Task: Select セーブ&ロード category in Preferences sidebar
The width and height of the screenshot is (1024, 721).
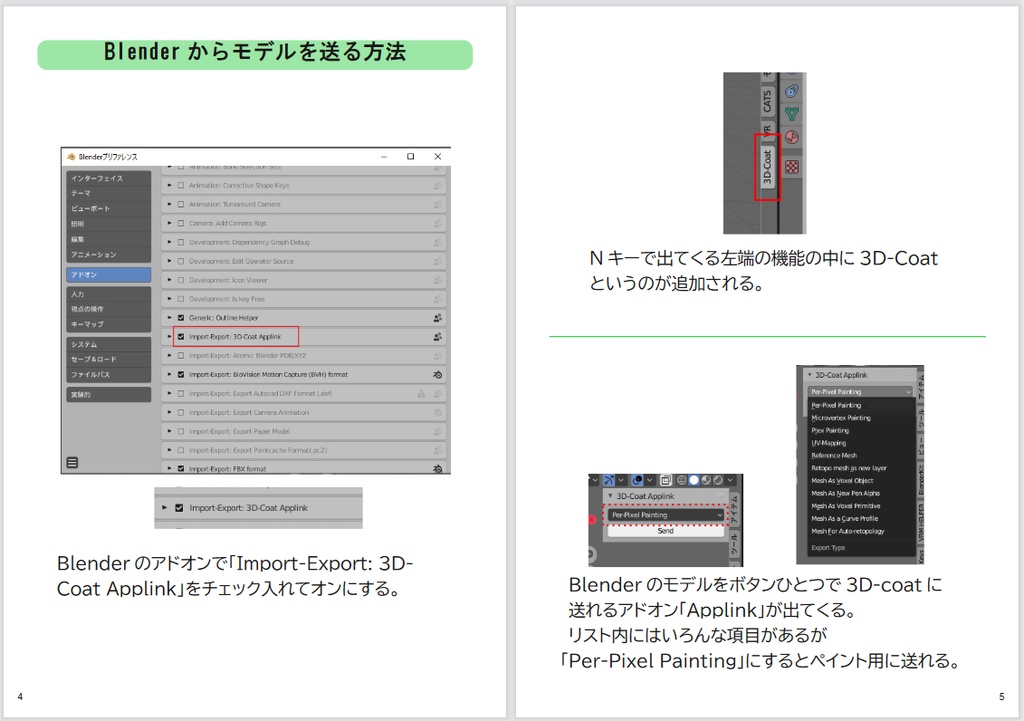Action: point(108,359)
